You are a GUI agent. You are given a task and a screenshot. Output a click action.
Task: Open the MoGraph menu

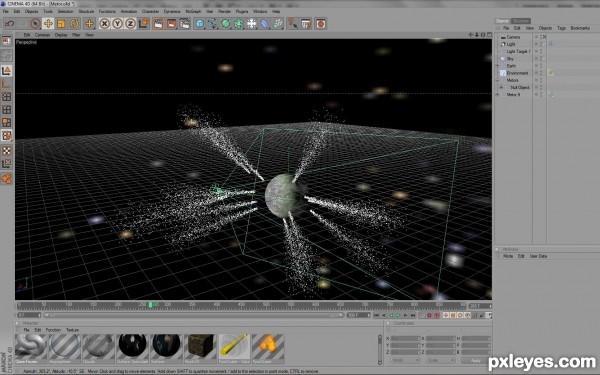coord(193,11)
